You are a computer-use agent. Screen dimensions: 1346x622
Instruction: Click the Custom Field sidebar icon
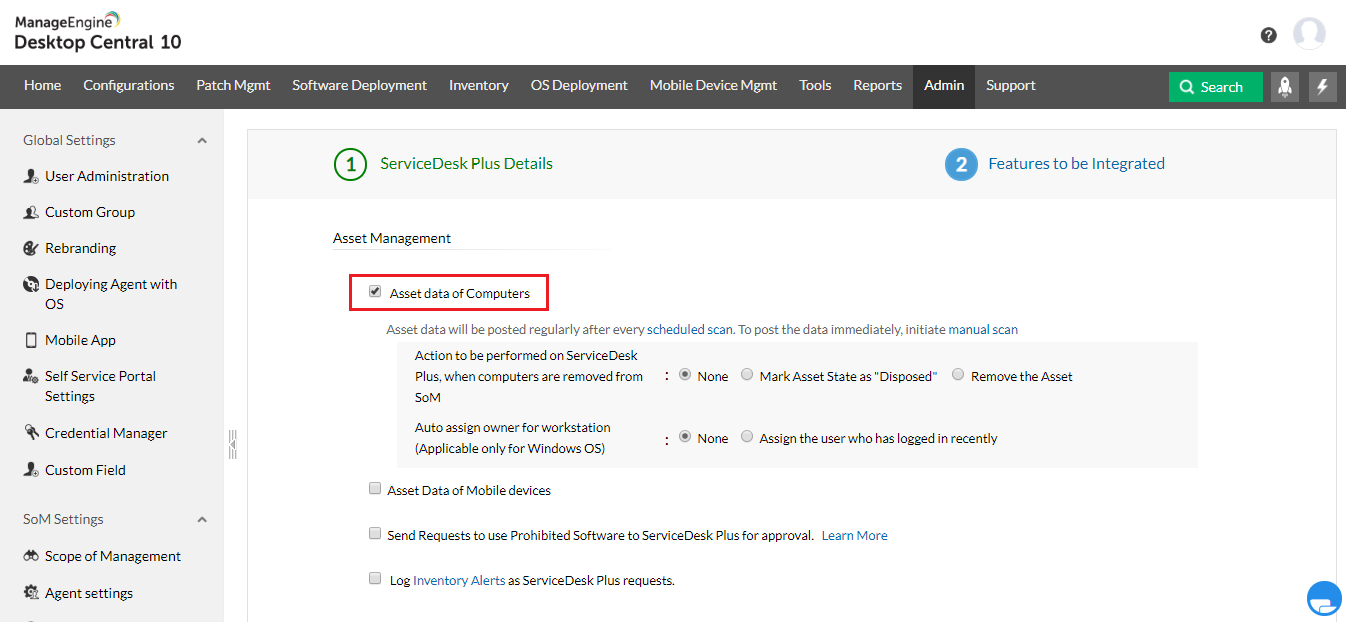31,470
